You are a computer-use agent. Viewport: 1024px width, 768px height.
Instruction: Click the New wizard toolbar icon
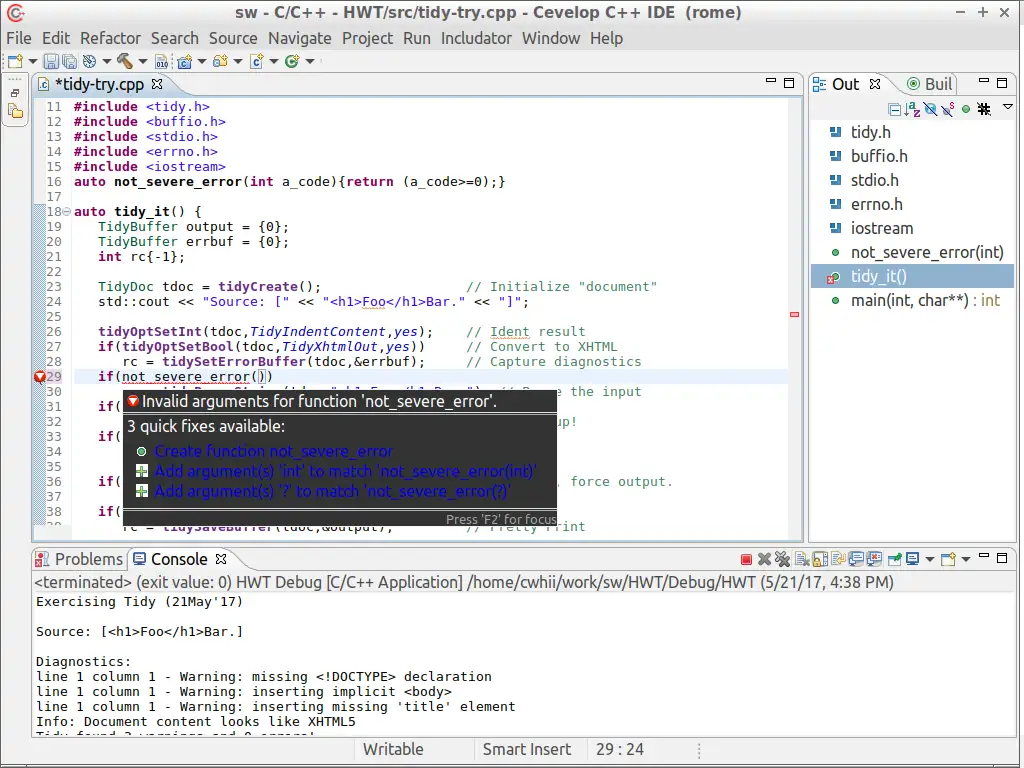point(15,61)
